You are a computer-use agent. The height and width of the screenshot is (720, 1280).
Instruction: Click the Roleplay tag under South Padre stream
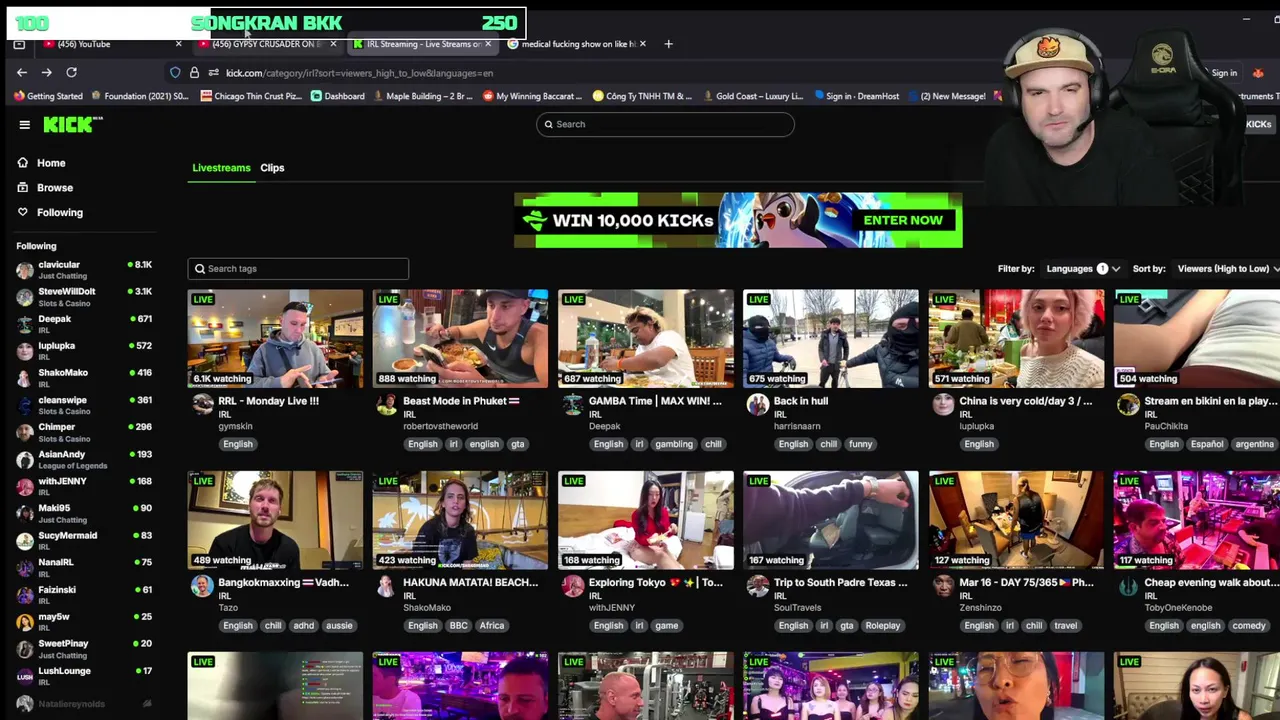[x=883, y=626]
